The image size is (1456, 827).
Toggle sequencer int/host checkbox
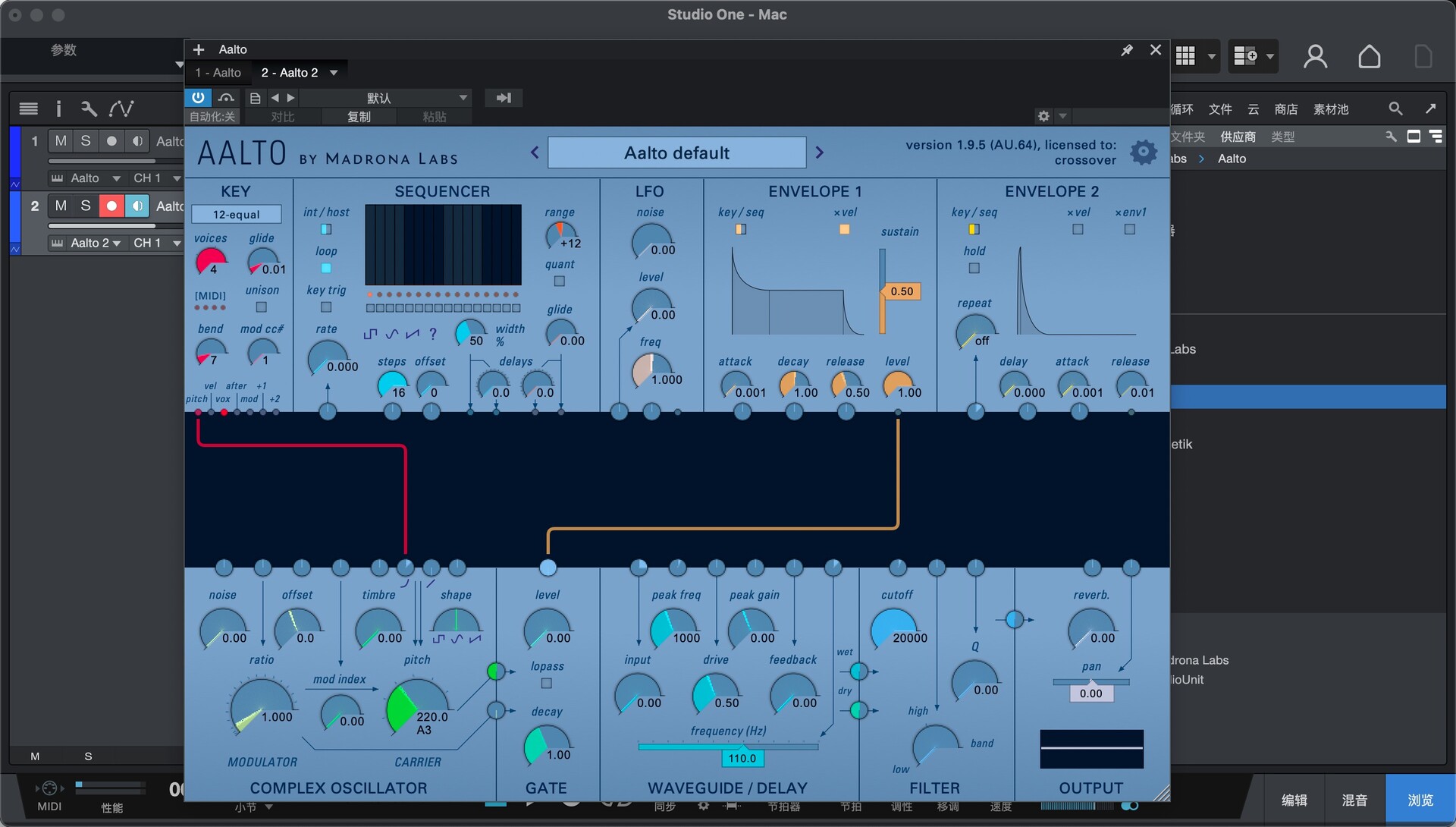click(326, 229)
